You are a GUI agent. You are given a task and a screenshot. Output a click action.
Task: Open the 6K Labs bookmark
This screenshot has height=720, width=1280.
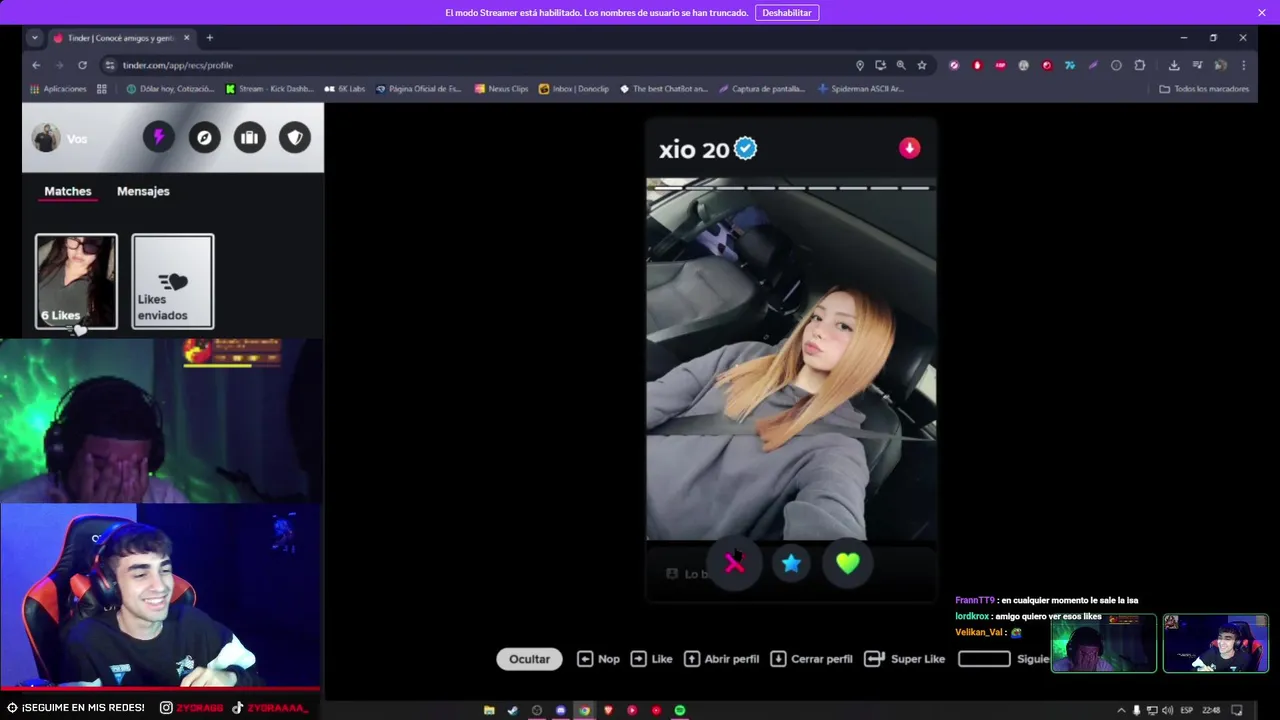click(345, 89)
